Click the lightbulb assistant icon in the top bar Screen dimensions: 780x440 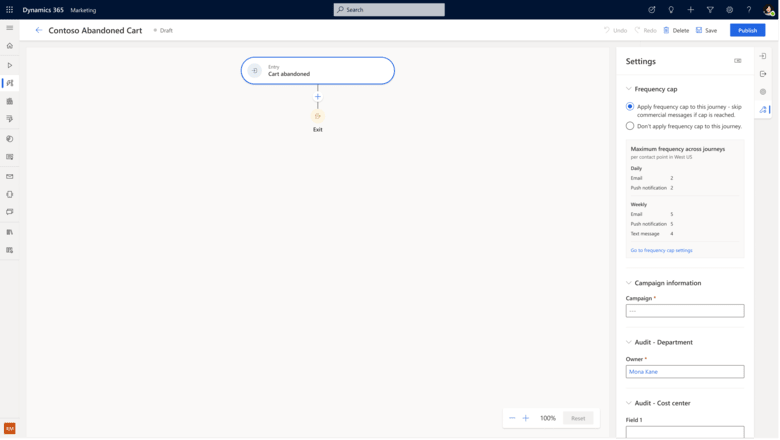click(x=671, y=9)
